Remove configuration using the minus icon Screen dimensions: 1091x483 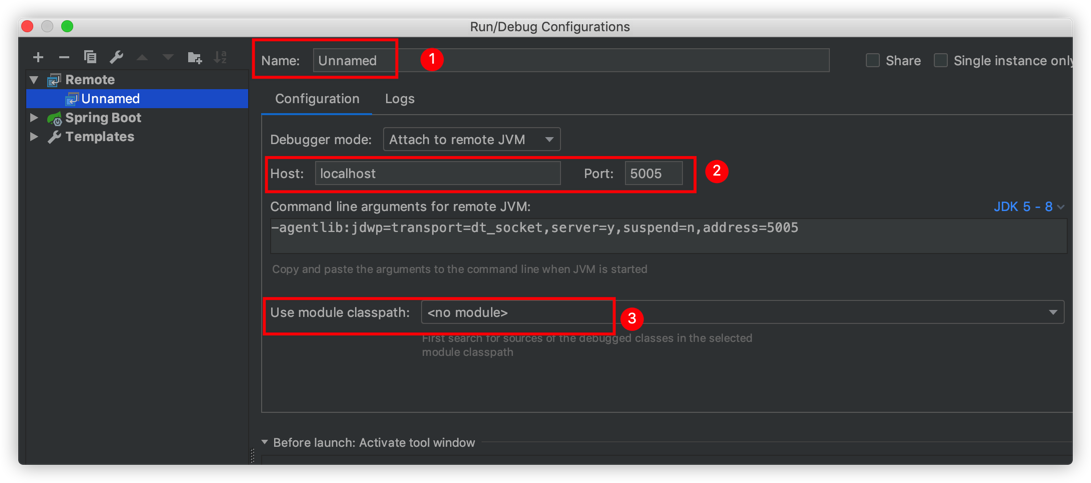pyautogui.click(x=64, y=58)
